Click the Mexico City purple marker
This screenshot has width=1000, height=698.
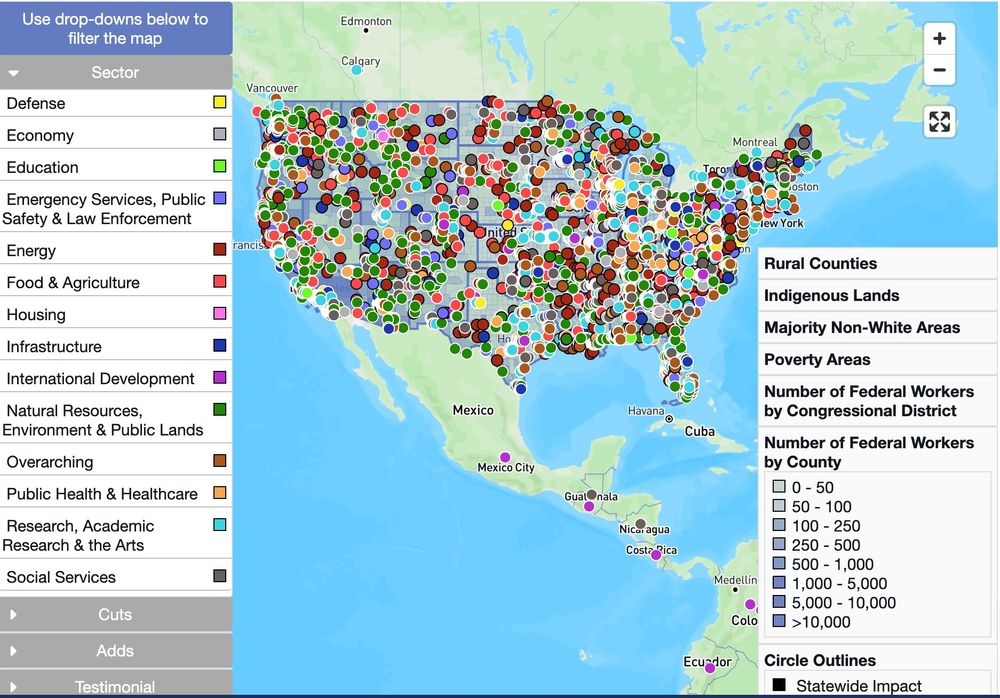point(505,457)
